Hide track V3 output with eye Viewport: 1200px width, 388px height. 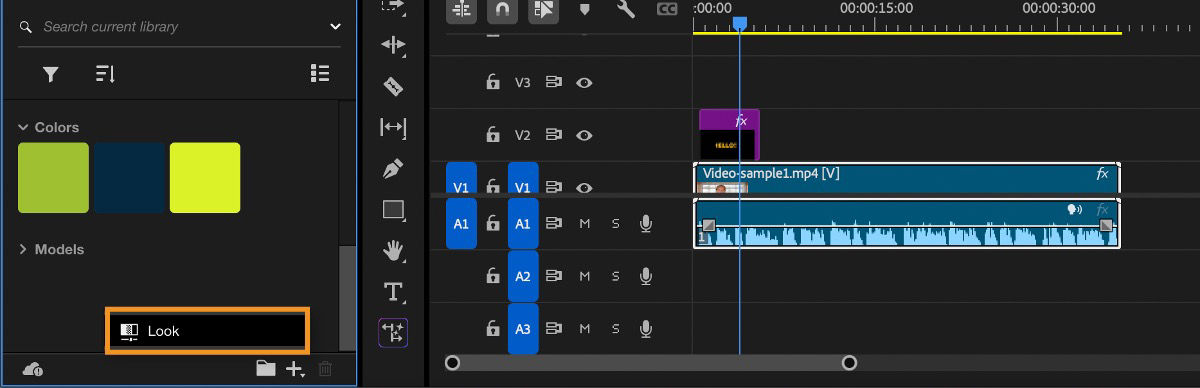tap(585, 83)
